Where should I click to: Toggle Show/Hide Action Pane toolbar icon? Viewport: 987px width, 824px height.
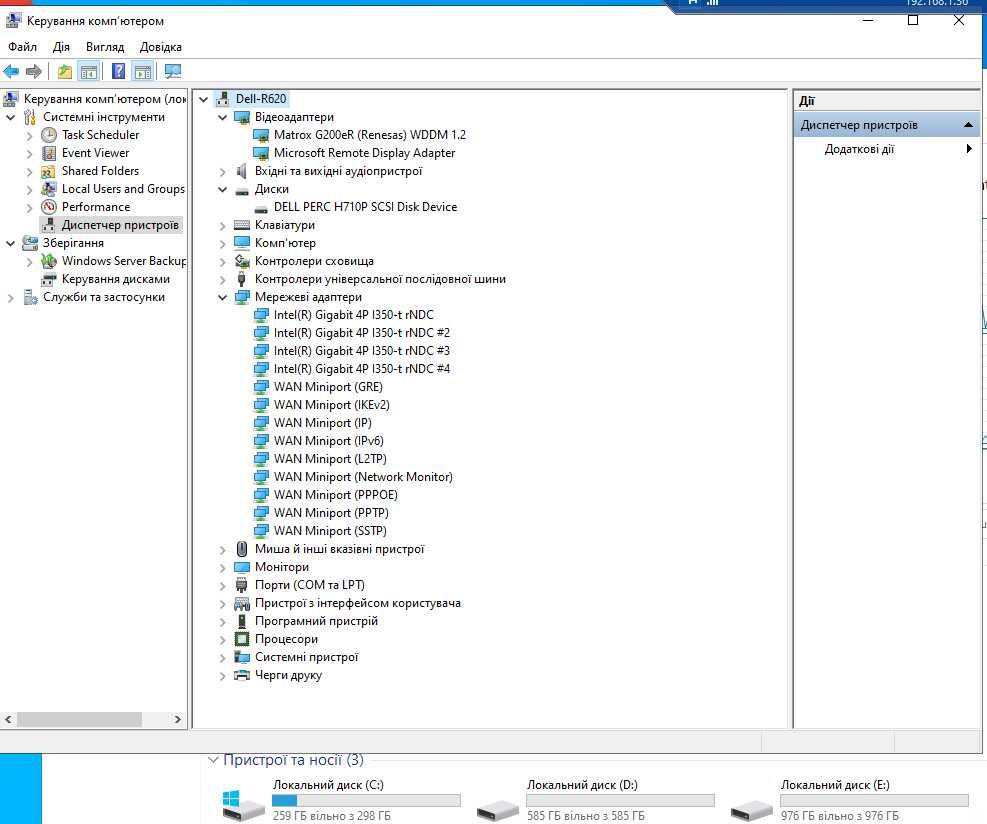pos(143,72)
